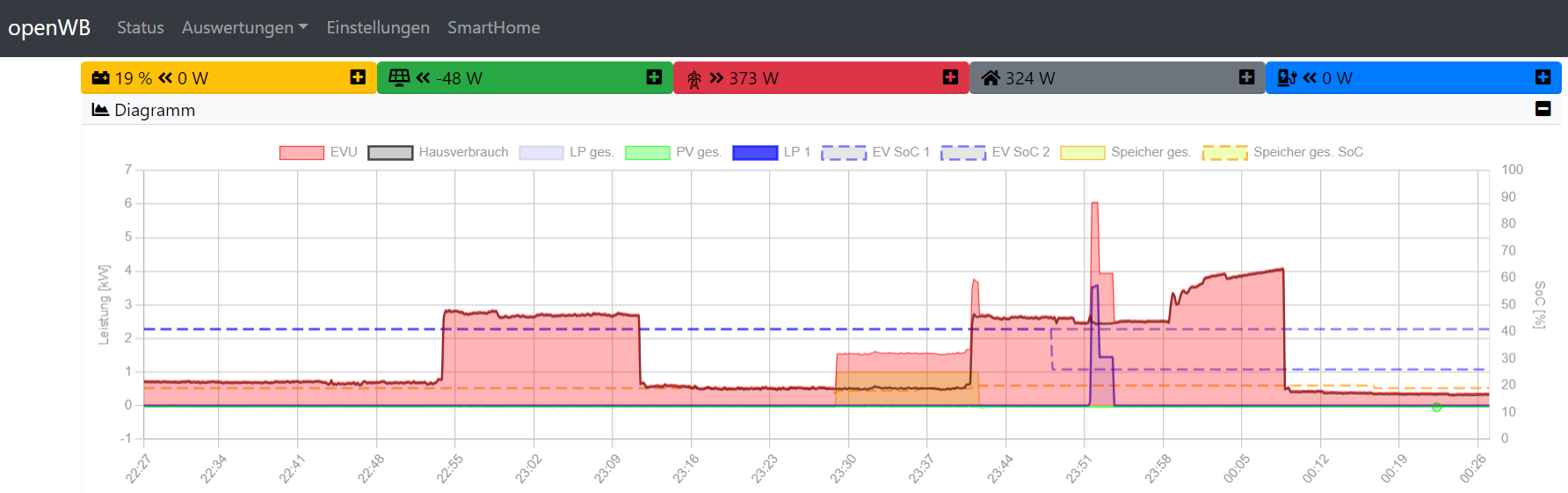Expand the green PV -48 W card
The image size is (1568, 493).
[x=654, y=77]
